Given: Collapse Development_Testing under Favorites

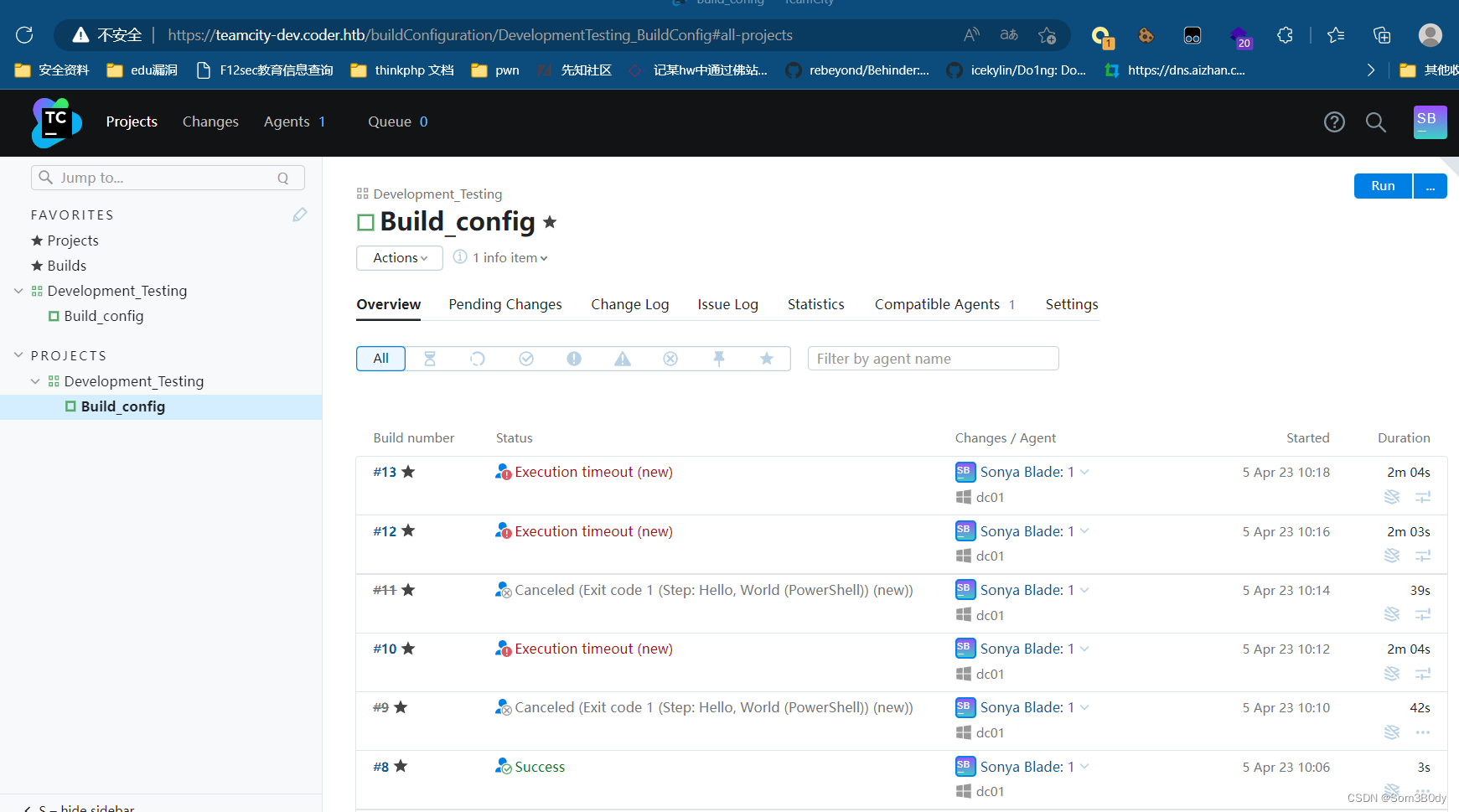Looking at the screenshot, I should coord(18,291).
